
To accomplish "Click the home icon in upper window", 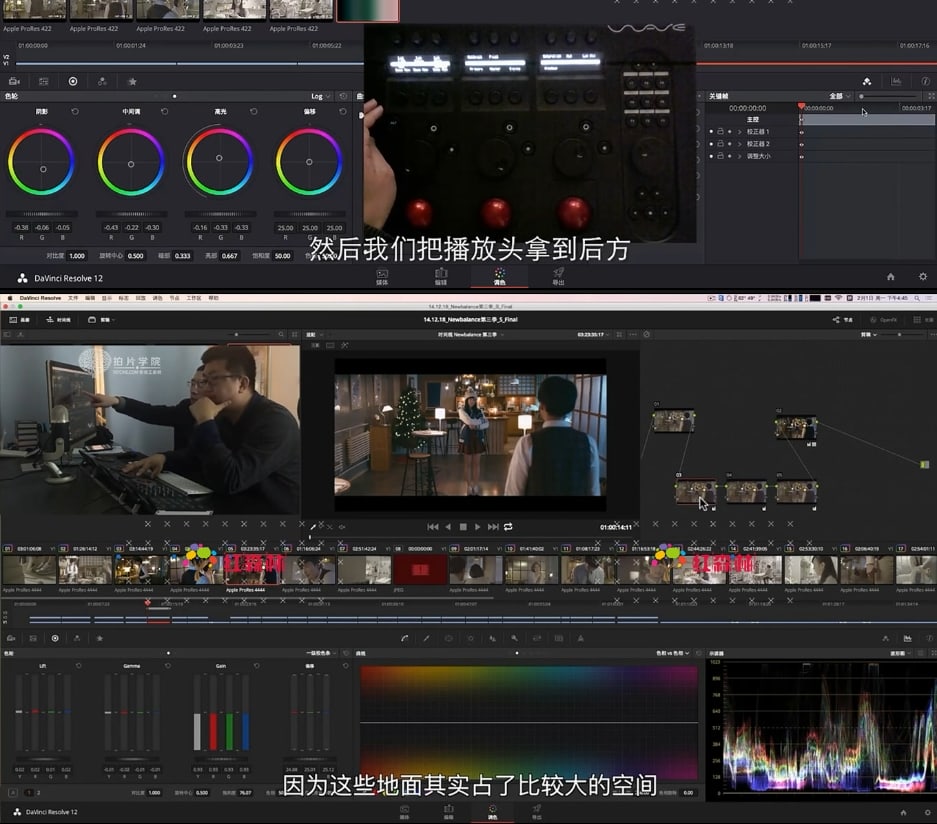I will coord(890,277).
